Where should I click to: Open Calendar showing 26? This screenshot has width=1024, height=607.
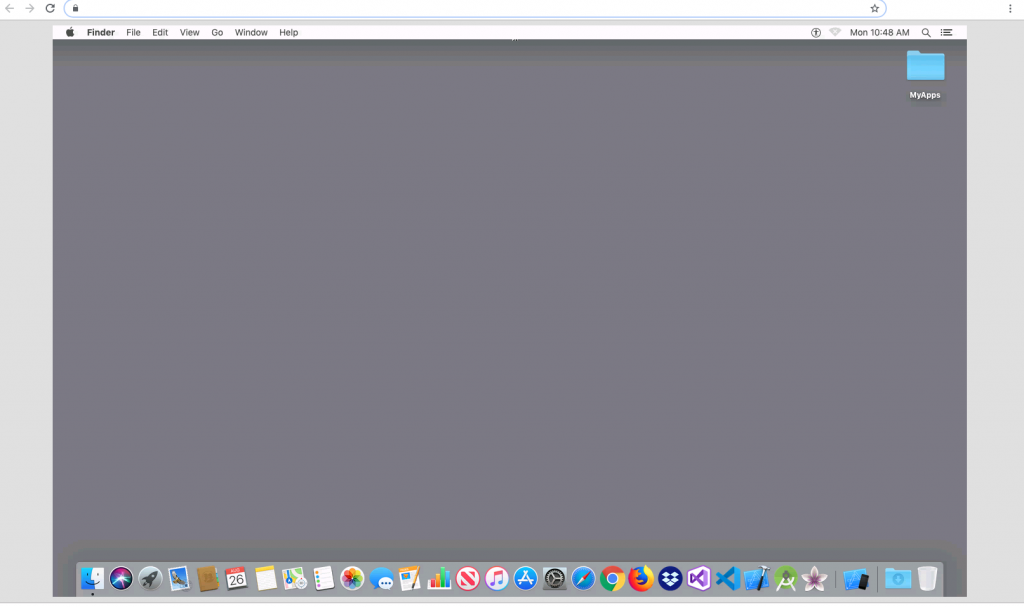[x=236, y=578]
